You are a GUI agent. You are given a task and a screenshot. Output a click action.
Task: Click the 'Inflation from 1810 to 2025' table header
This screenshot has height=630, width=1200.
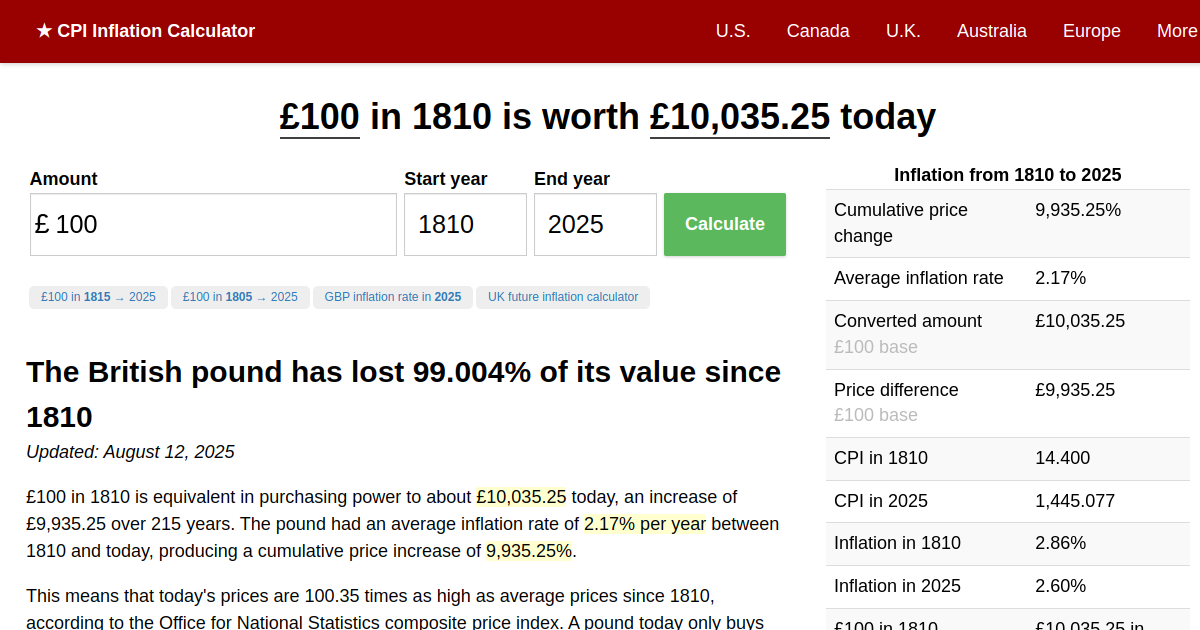tap(1008, 175)
